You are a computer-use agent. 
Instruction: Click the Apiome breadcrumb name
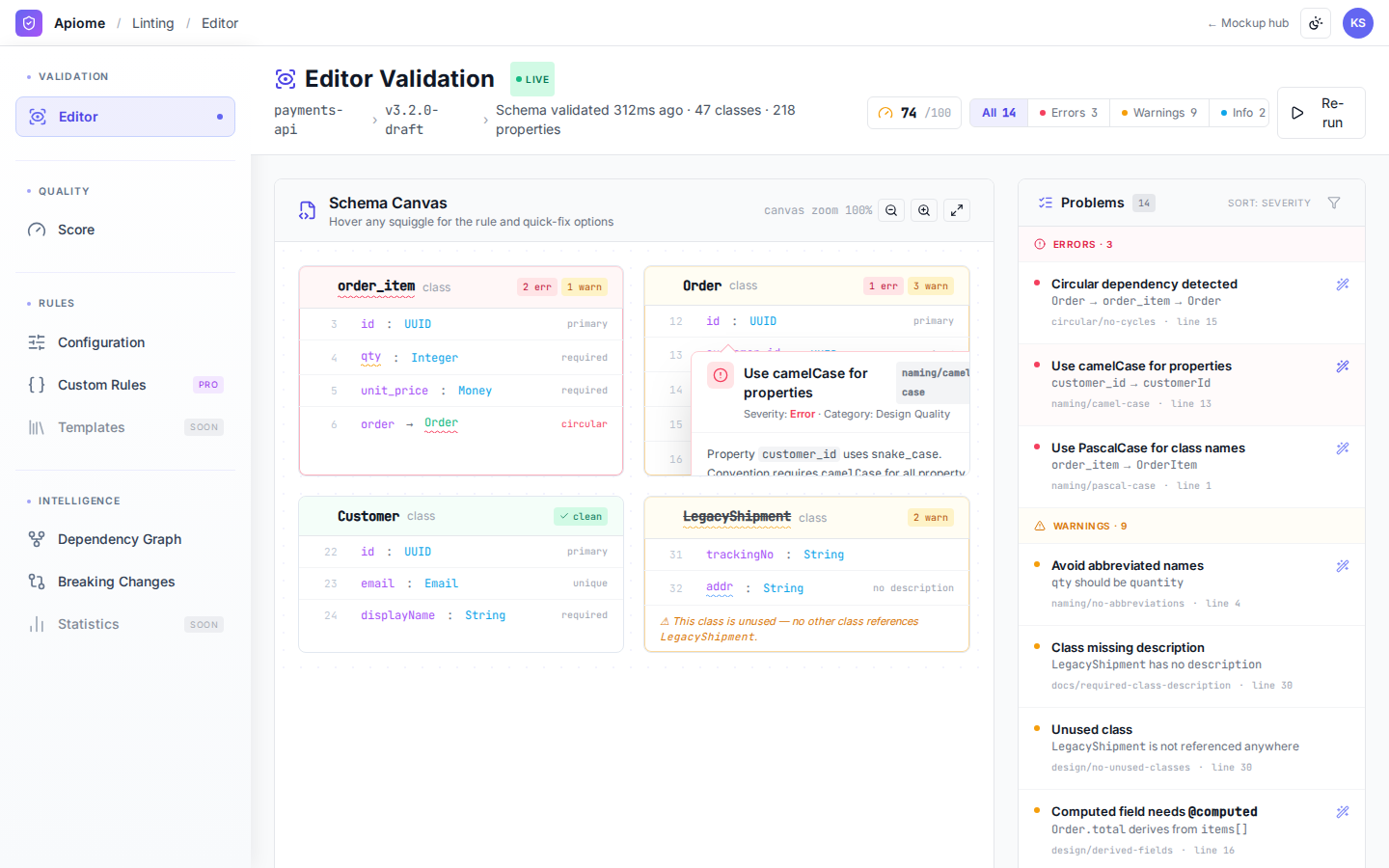pyautogui.click(x=79, y=23)
